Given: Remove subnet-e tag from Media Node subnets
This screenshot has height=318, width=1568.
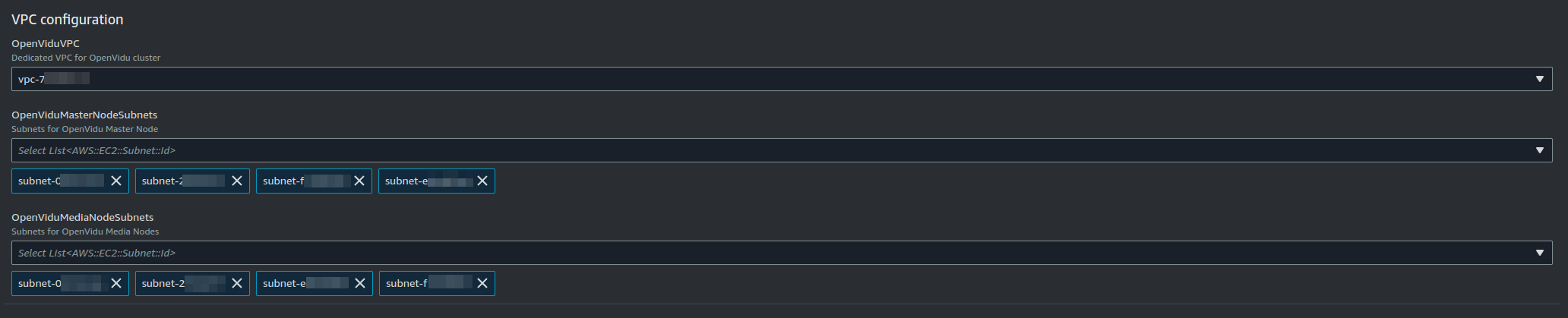Looking at the screenshot, I should 360,283.
